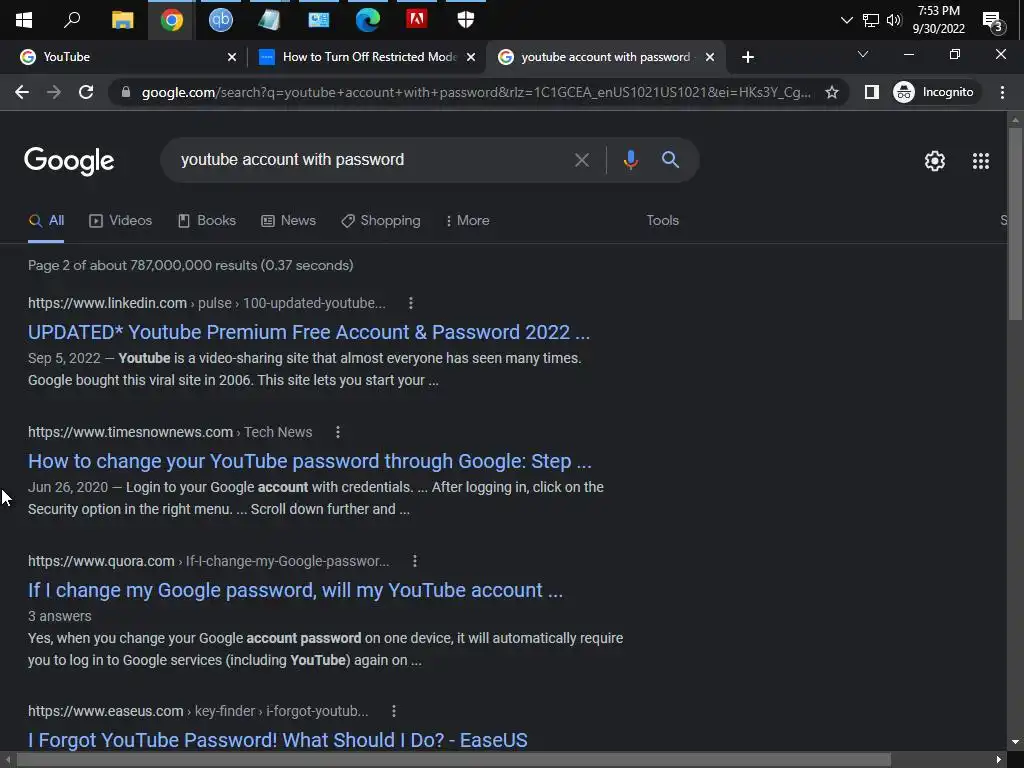This screenshot has height=768, width=1024.
Task: Reload the current page
Action: pos(86,92)
